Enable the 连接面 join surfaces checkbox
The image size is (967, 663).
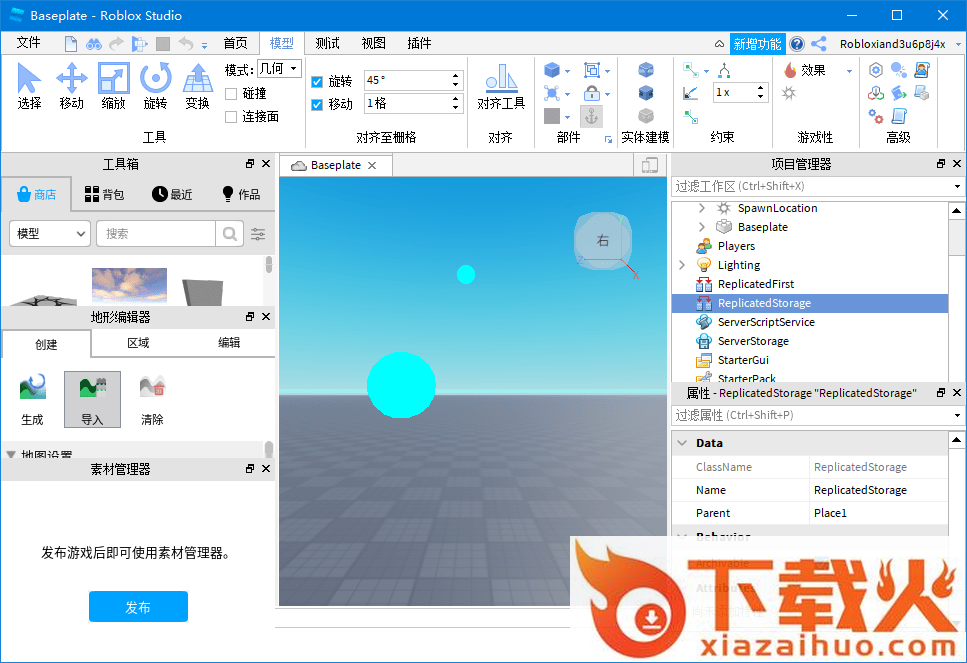[x=231, y=117]
